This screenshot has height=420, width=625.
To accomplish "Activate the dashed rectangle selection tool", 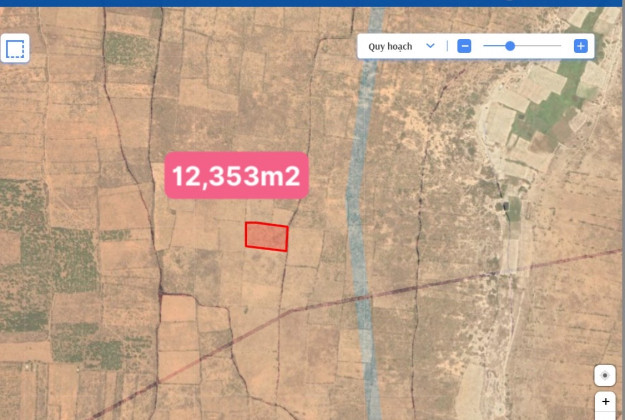I will tap(15, 49).
